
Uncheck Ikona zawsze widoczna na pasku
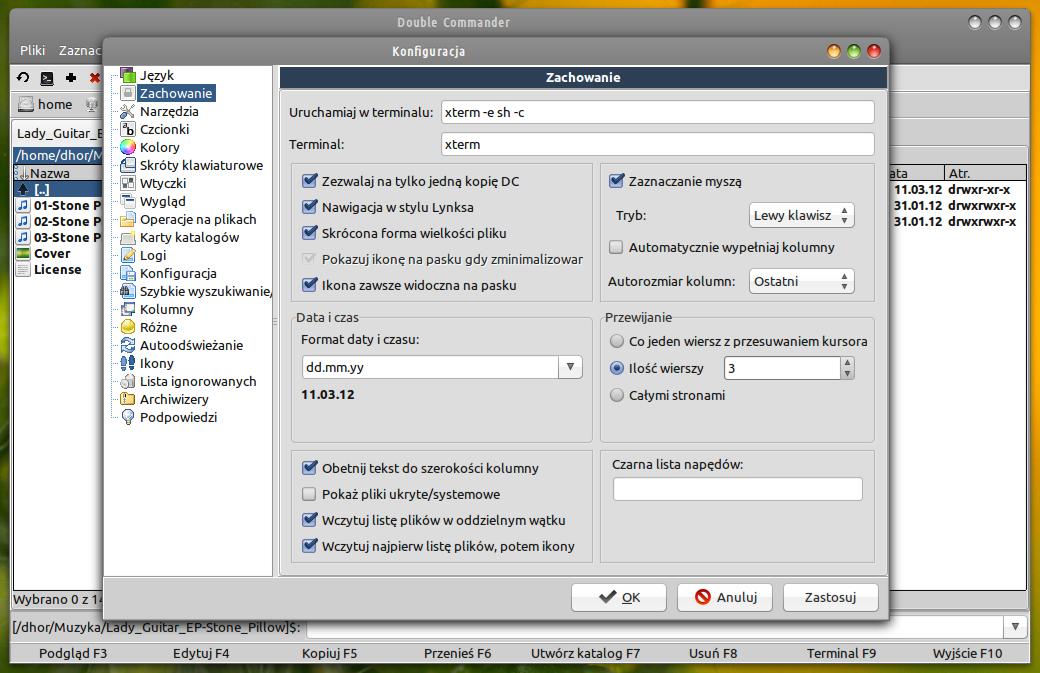(x=309, y=285)
